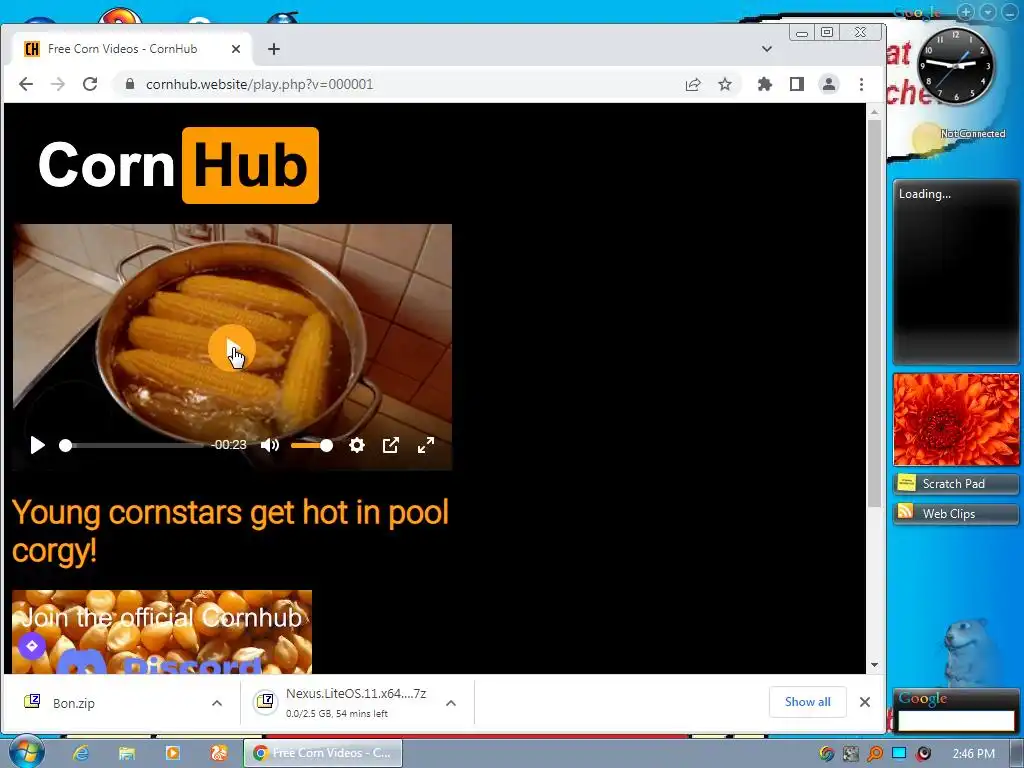Viewport: 1024px width, 768px height.
Task: Click the Young cornstars video title
Action: pos(230,532)
